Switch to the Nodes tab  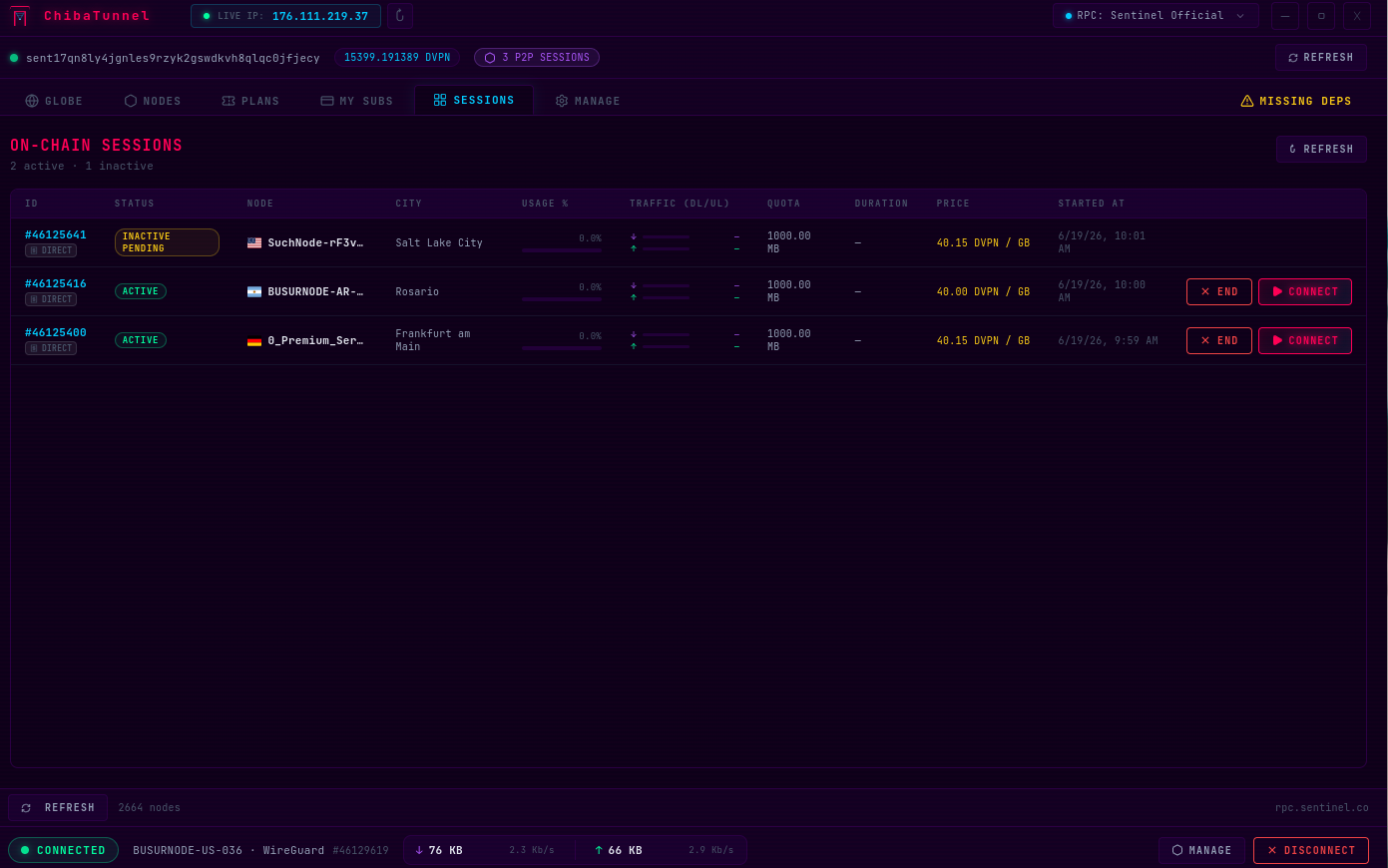tap(153, 101)
